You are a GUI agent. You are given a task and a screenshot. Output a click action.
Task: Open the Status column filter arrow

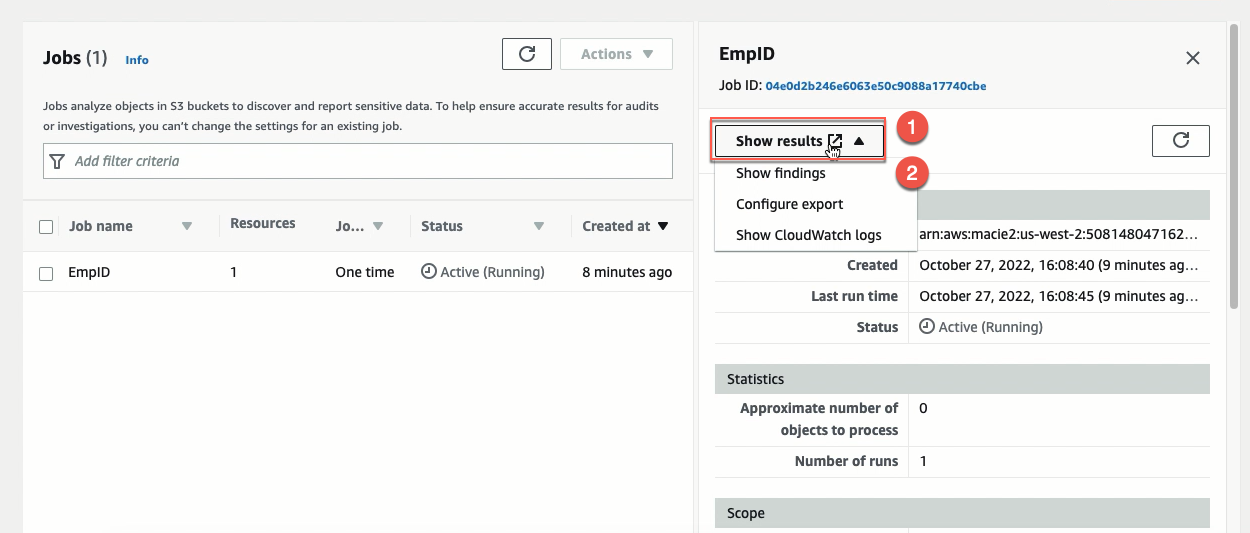point(539,227)
